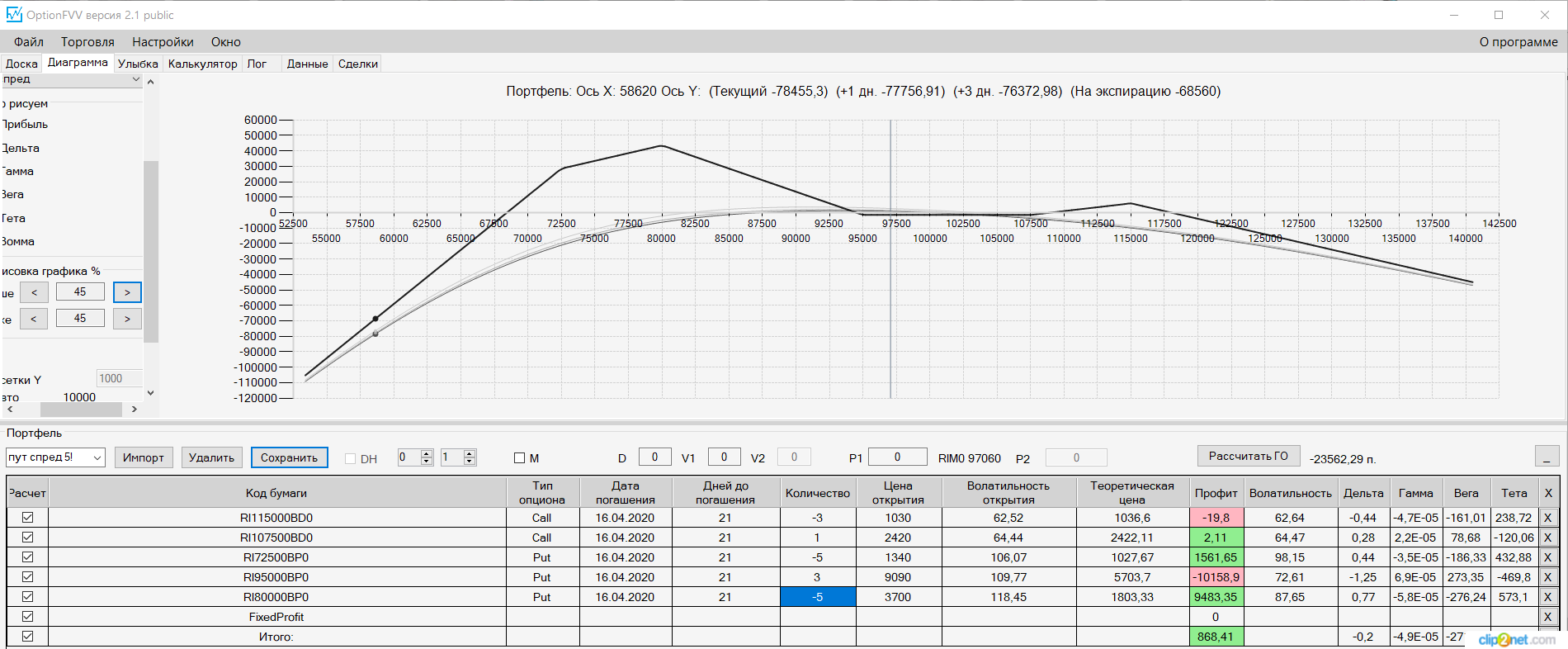Image resolution: width=1568 pixels, height=649 pixels.
Task: Click the upper left-arrow button beside 45
Action: 34,292
